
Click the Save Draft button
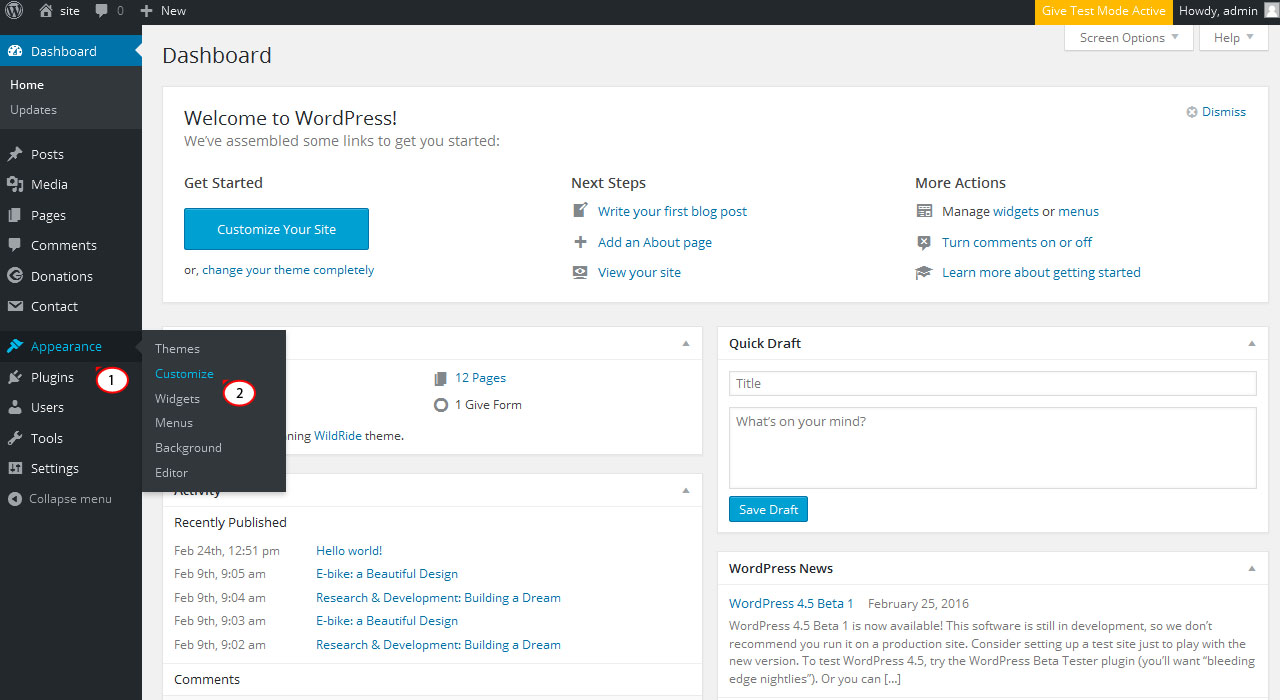click(768, 509)
